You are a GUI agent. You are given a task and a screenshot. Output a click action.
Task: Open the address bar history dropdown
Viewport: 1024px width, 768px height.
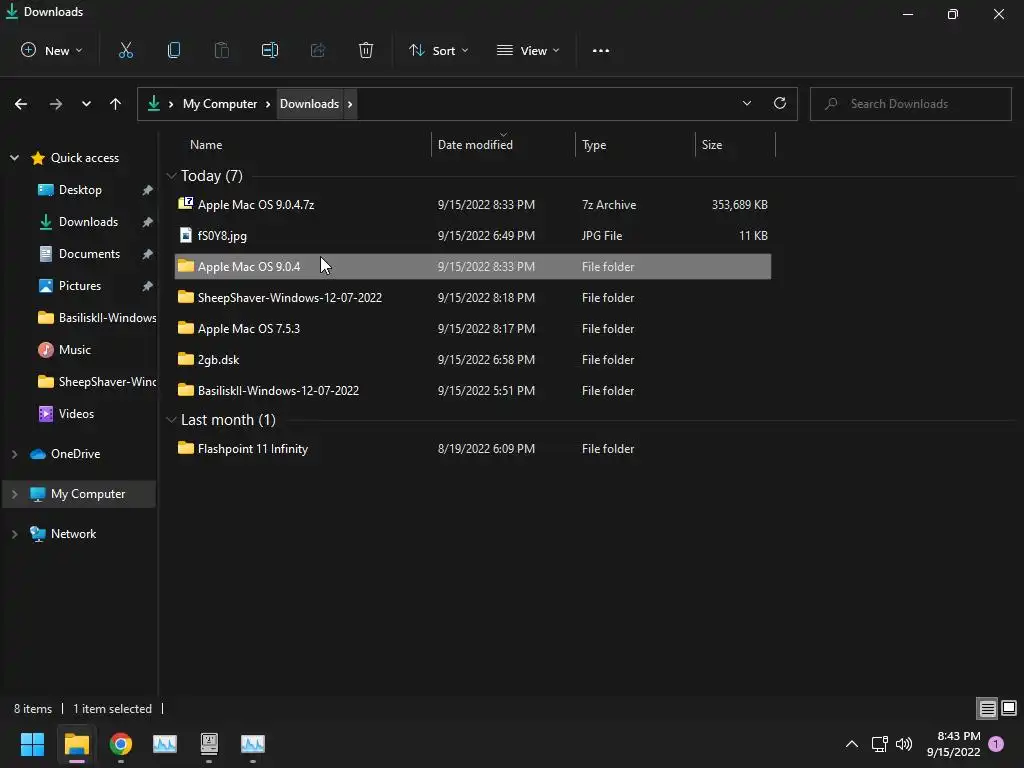(746, 103)
